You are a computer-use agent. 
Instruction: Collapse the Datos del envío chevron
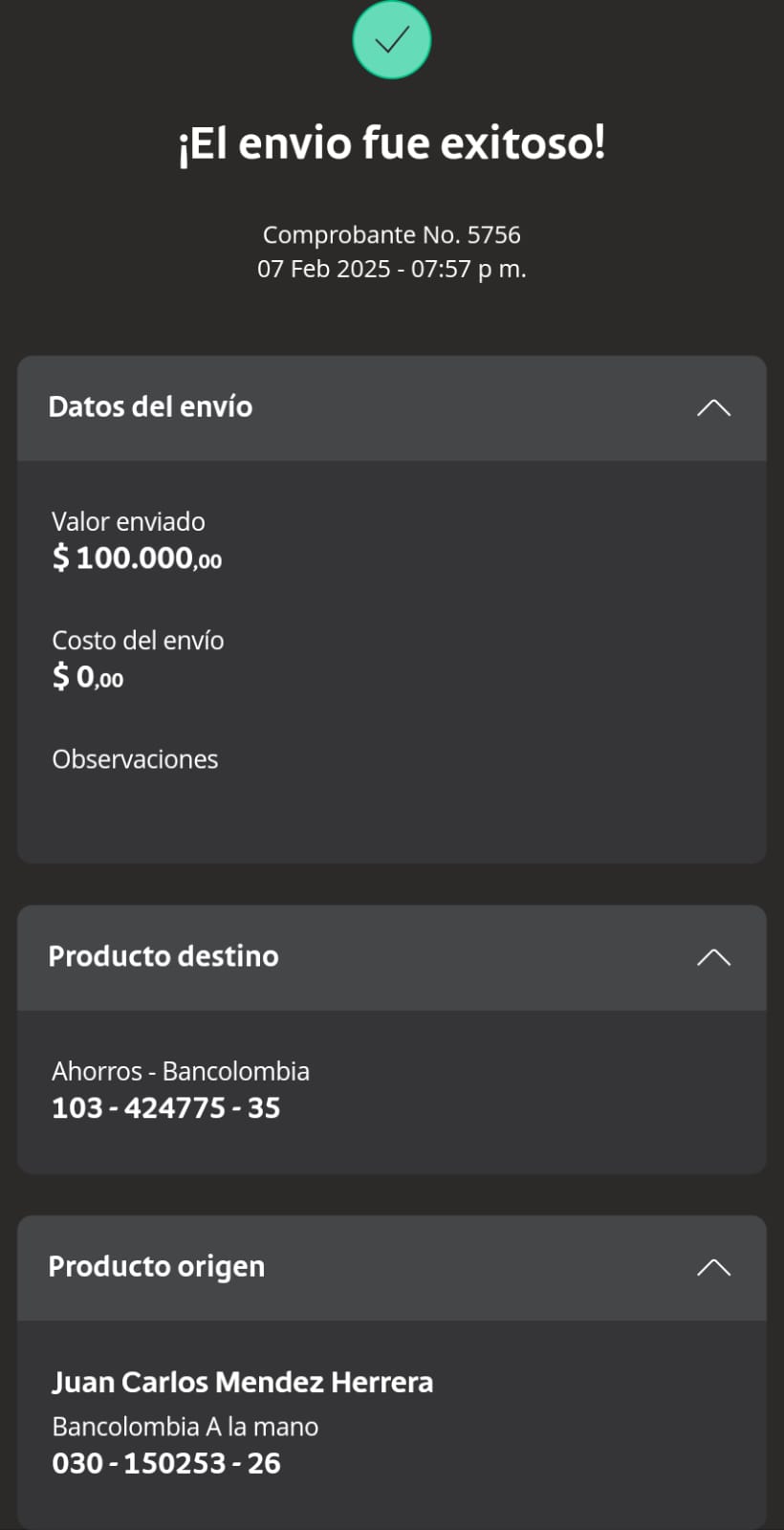(713, 408)
